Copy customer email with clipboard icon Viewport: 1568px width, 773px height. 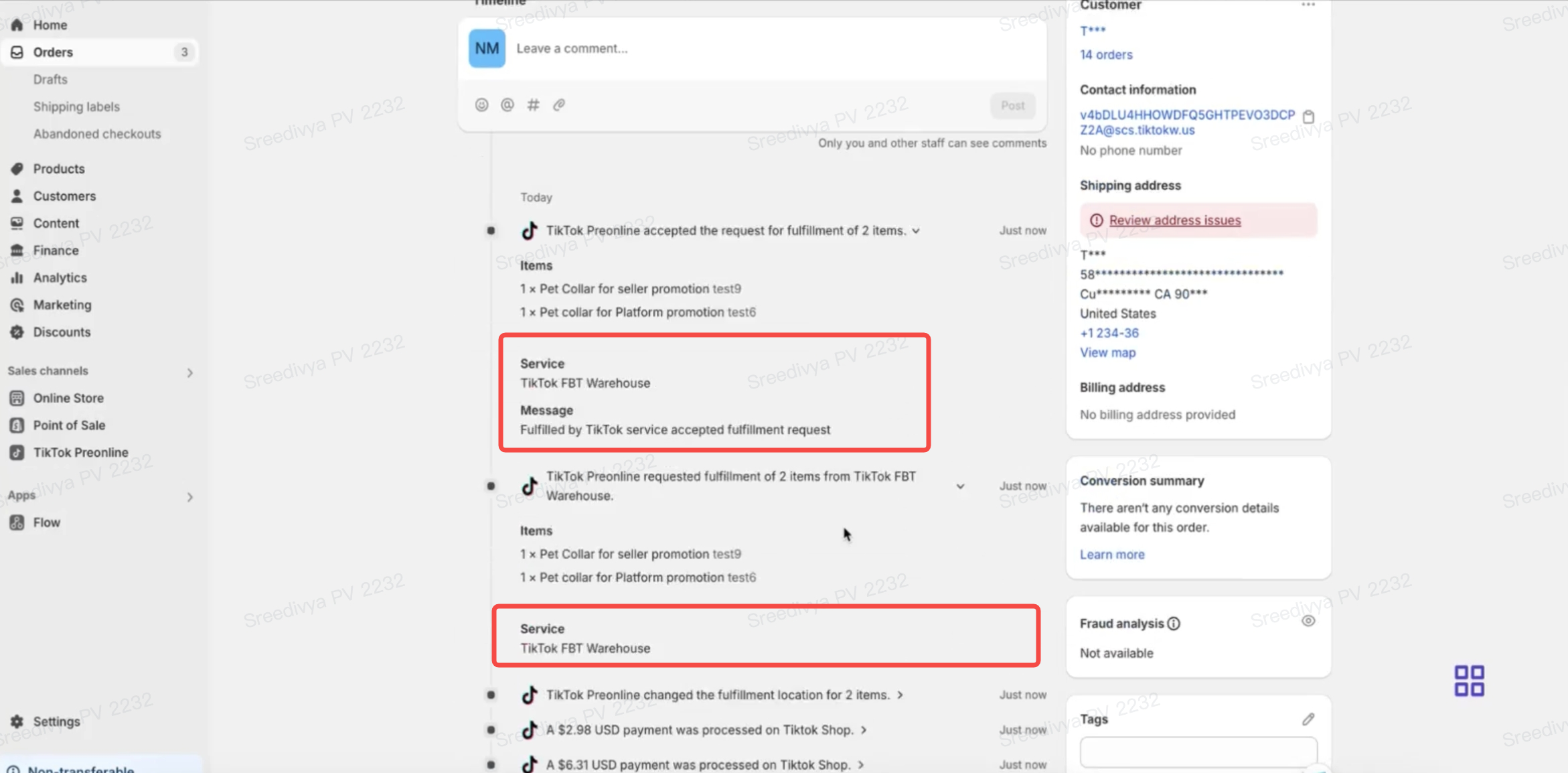(x=1308, y=117)
